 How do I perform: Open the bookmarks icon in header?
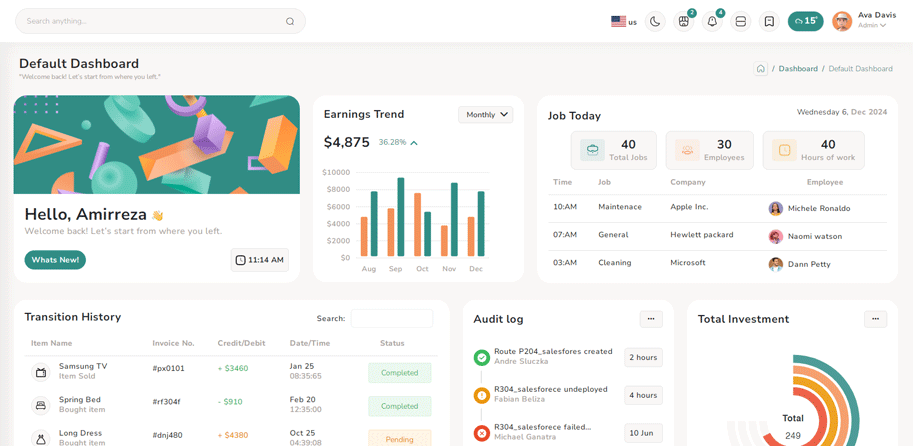pyautogui.click(x=769, y=21)
